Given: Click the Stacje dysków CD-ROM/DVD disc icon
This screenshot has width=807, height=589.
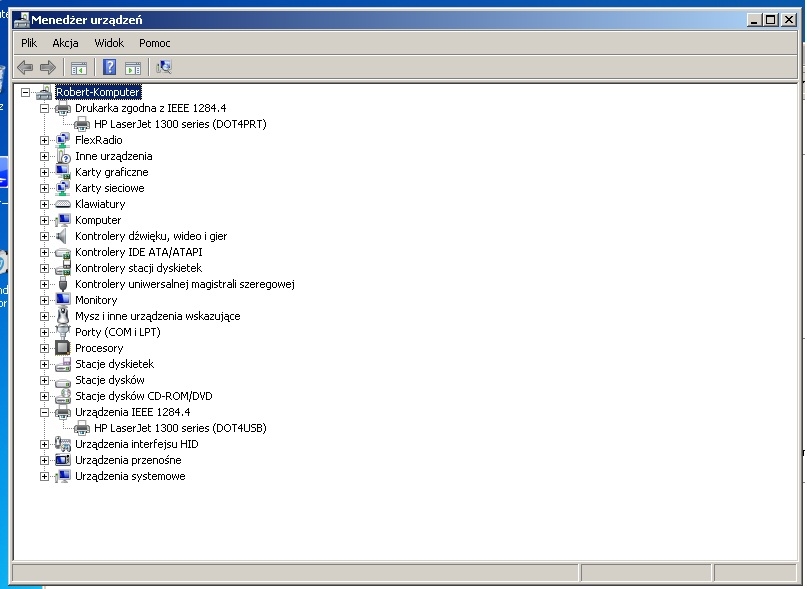Looking at the screenshot, I should [63, 396].
